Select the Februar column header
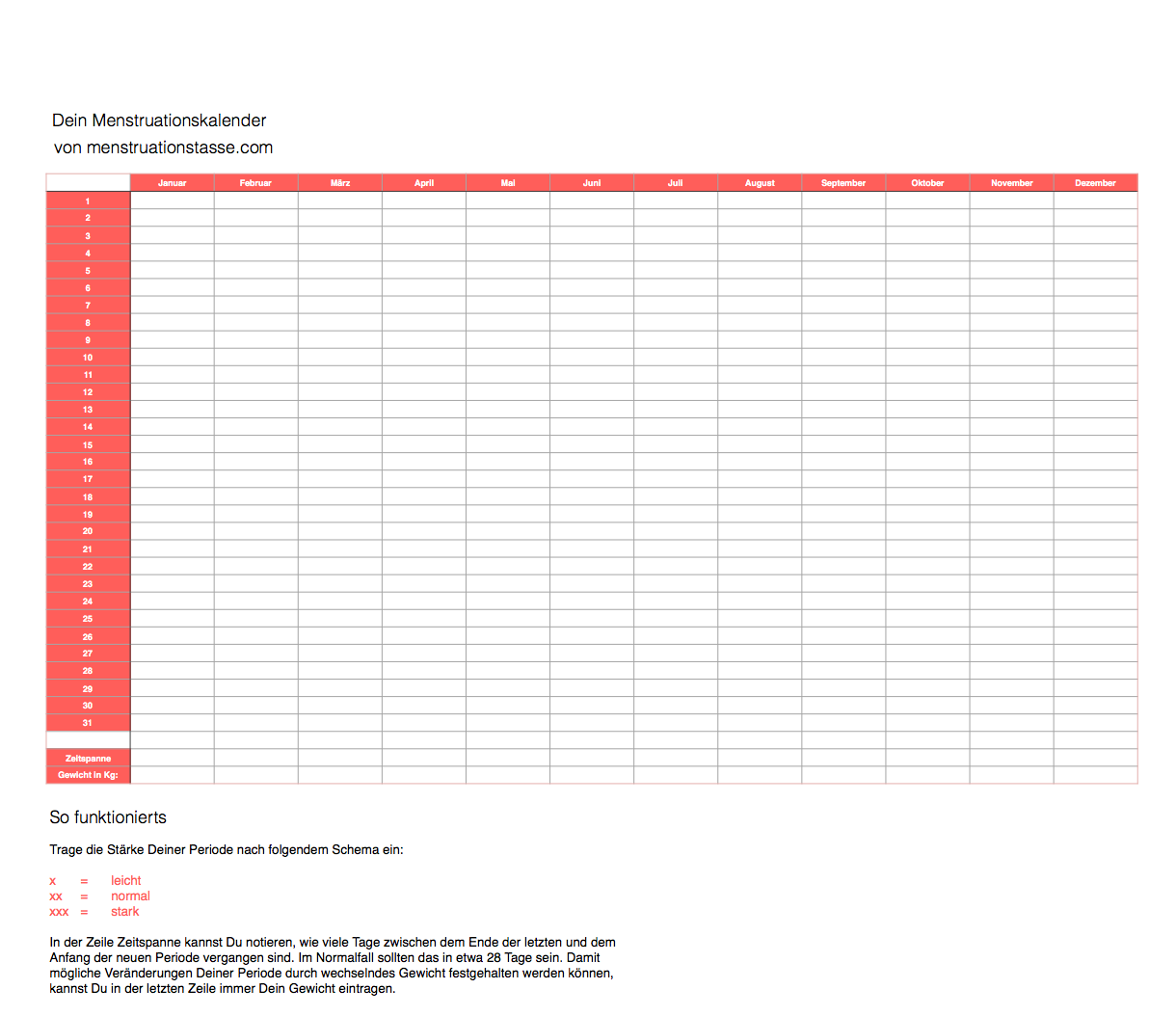The height and width of the screenshot is (1016, 1176). coord(255,183)
